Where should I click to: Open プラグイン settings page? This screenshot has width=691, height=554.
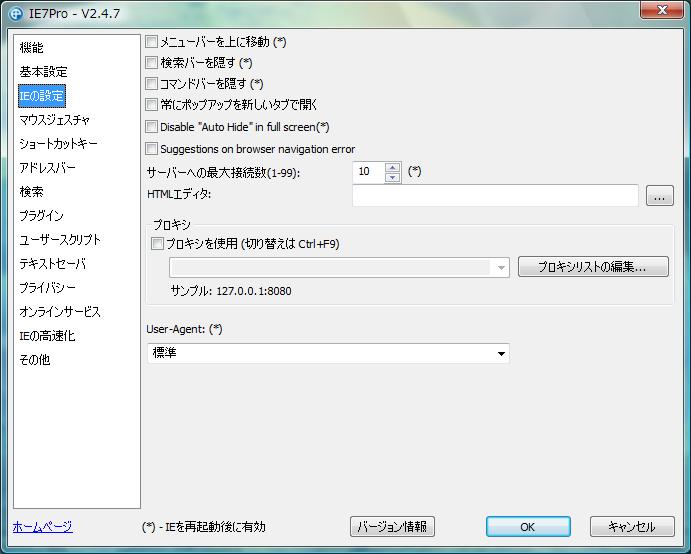(41, 216)
